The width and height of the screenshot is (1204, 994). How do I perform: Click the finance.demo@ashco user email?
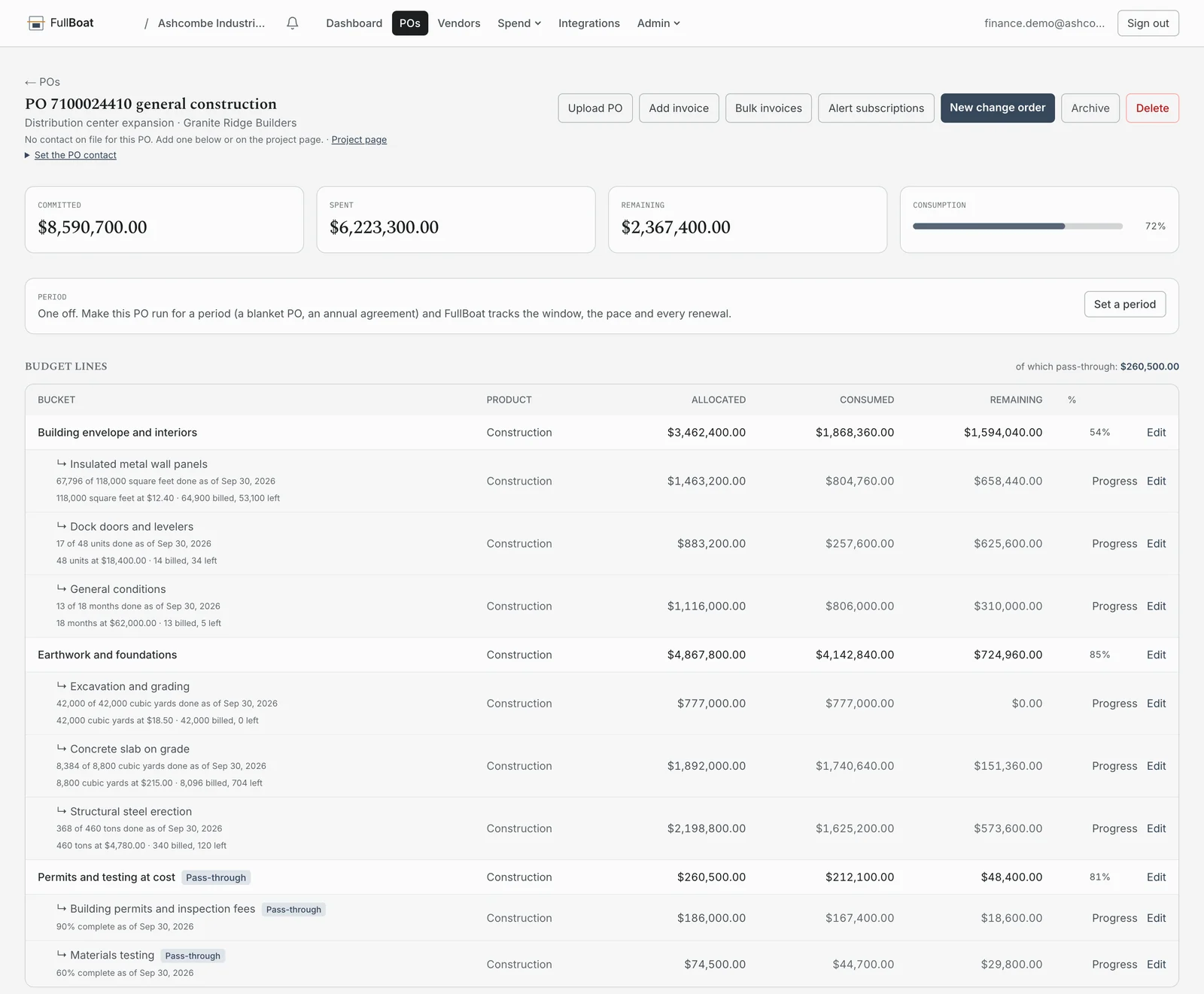pyautogui.click(x=1044, y=23)
